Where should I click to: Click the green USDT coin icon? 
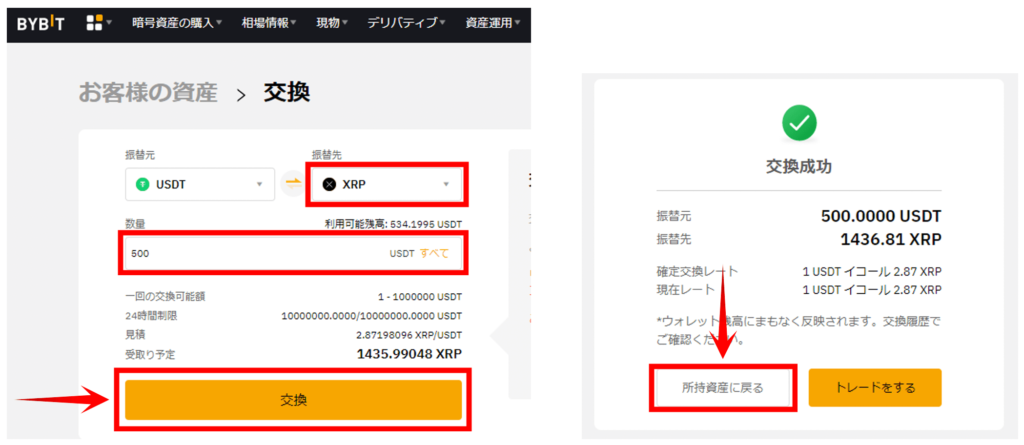[142, 185]
